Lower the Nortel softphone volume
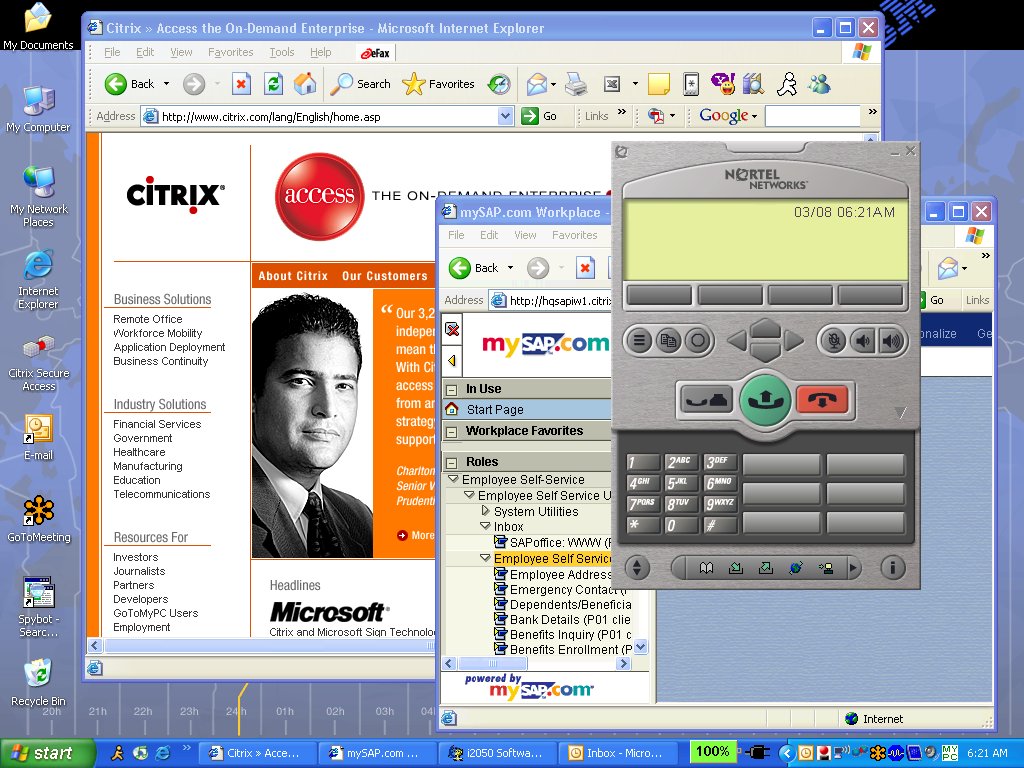This screenshot has height=768, width=1024. [863, 340]
